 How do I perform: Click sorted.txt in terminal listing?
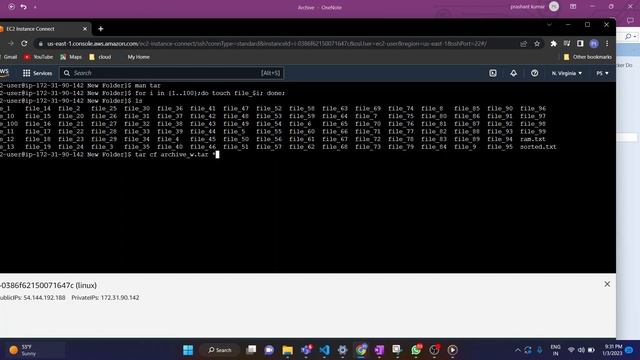[538, 147]
